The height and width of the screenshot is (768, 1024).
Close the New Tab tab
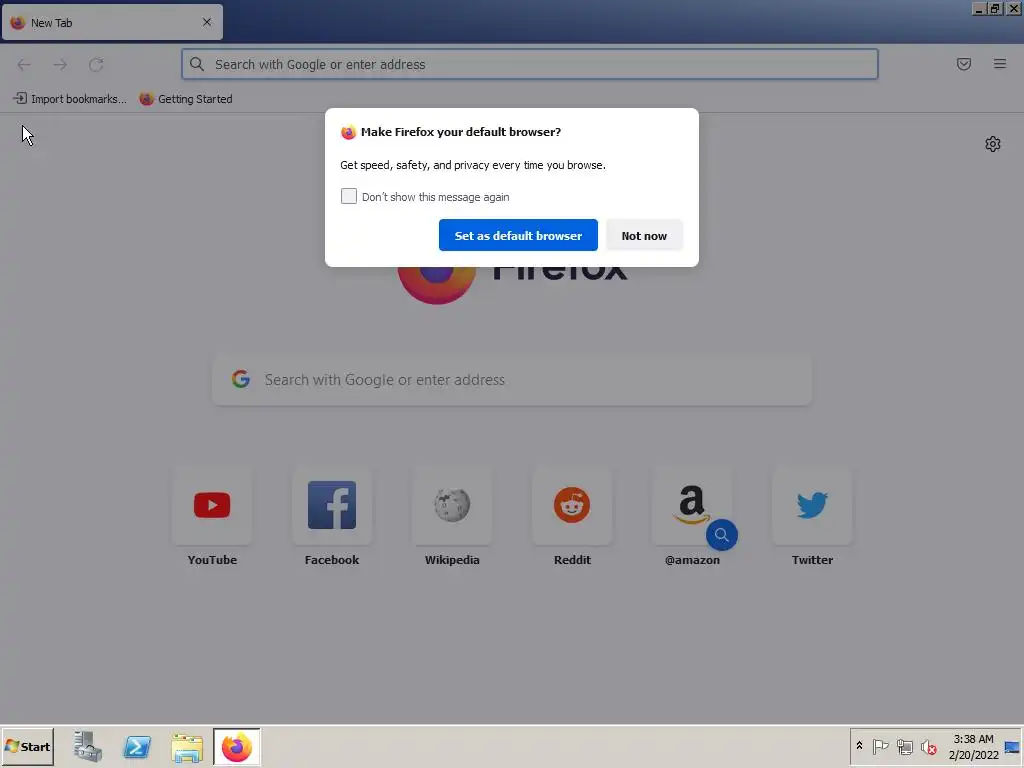(x=207, y=22)
